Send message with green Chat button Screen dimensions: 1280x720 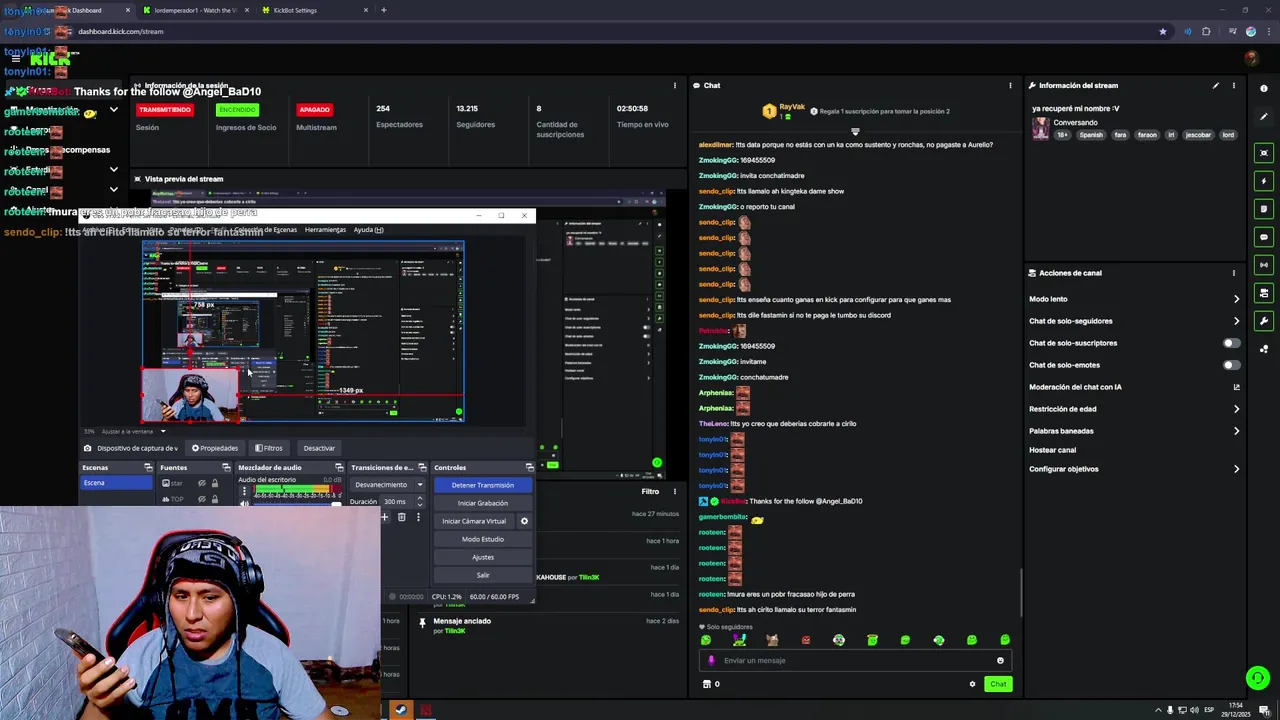coord(998,684)
